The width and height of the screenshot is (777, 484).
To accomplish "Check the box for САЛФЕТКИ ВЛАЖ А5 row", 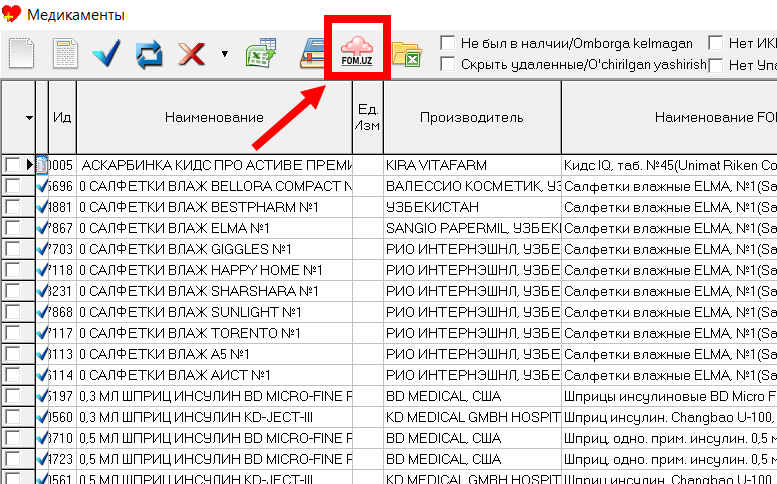I will click(x=12, y=355).
